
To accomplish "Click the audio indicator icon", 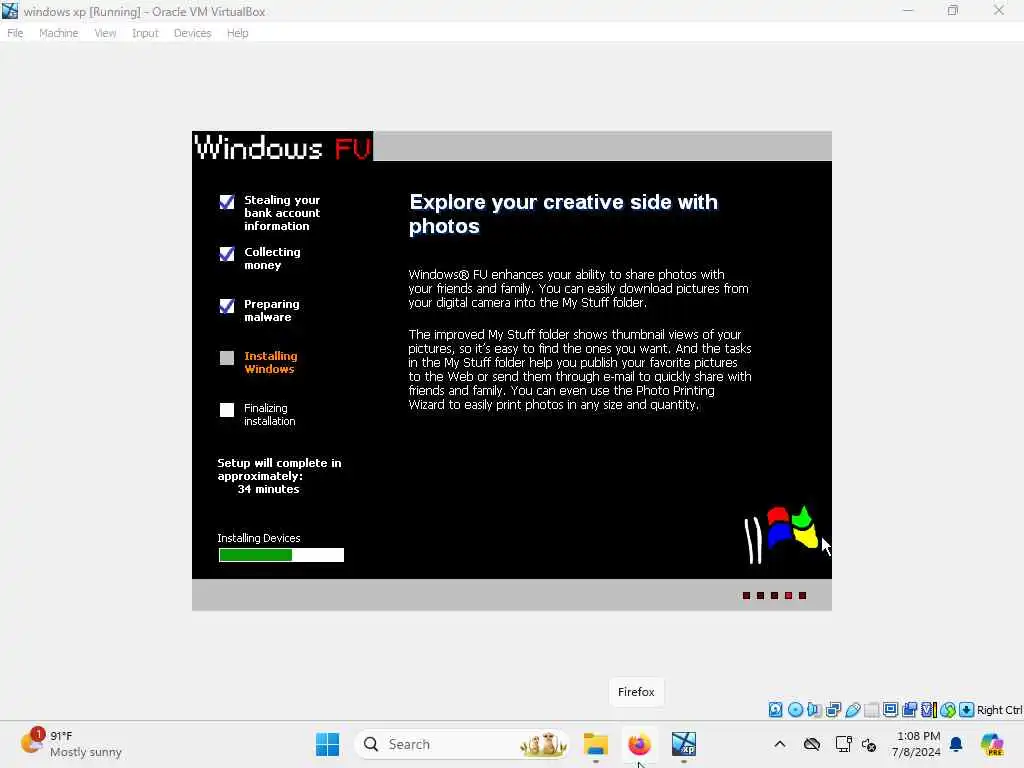I will 814,710.
